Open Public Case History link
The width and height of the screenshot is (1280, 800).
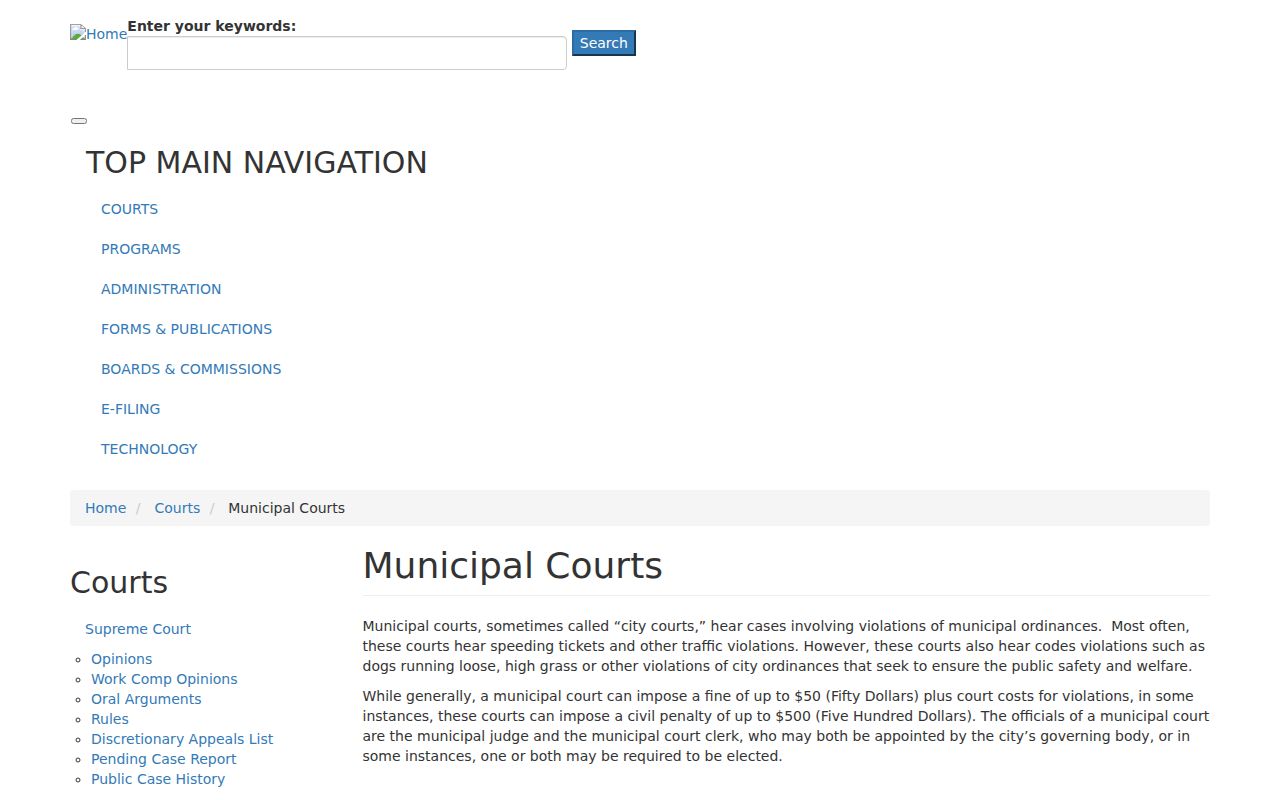pos(158,779)
